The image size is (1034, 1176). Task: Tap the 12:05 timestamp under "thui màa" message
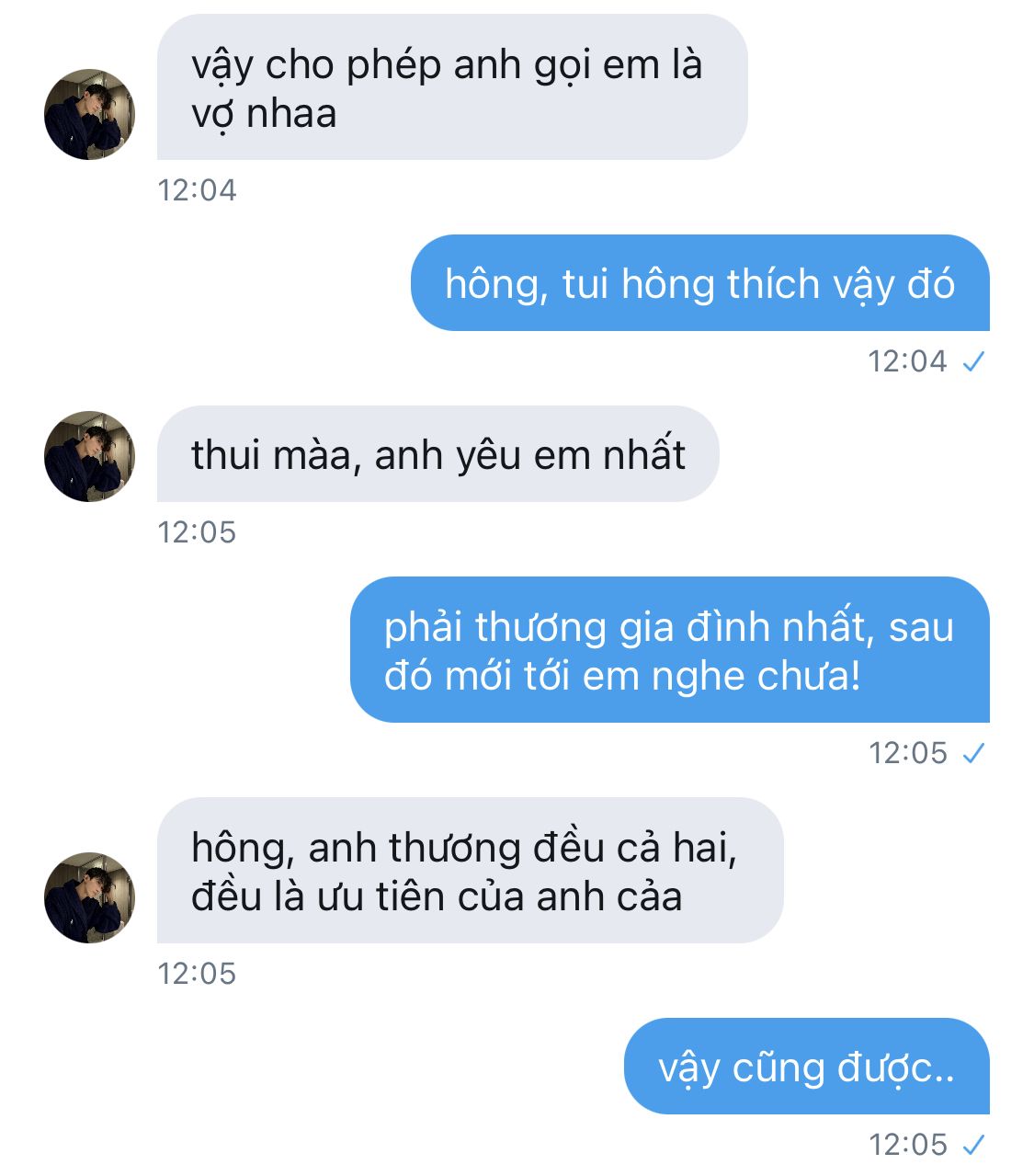tap(197, 532)
